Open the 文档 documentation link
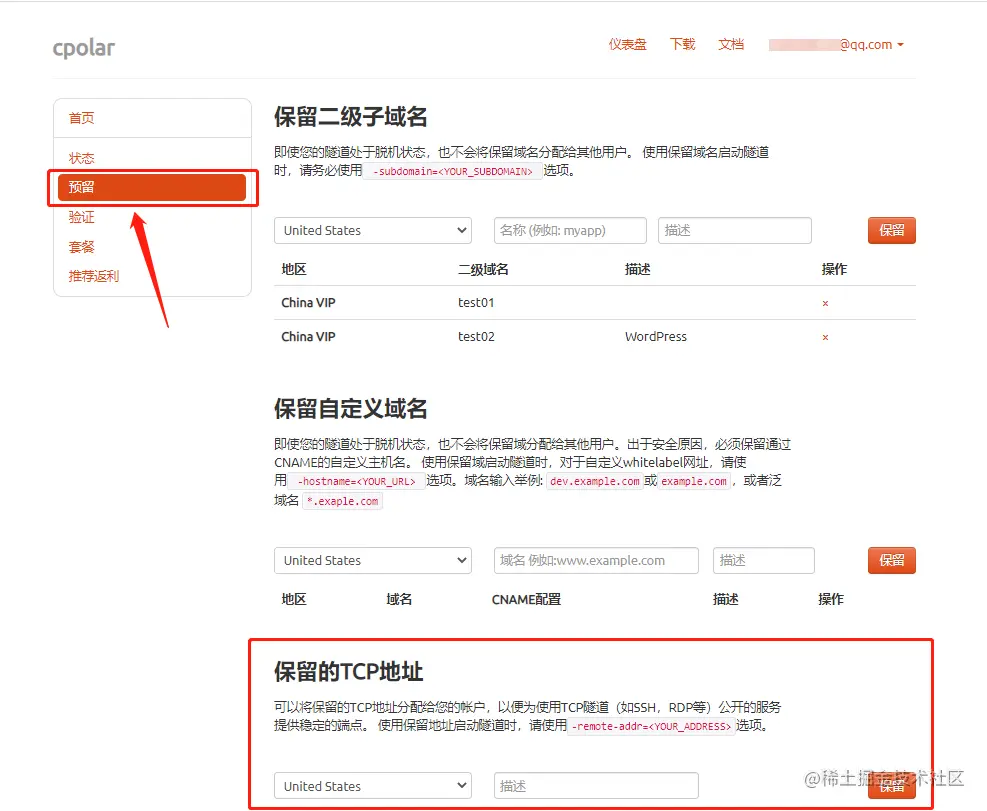 [731, 44]
